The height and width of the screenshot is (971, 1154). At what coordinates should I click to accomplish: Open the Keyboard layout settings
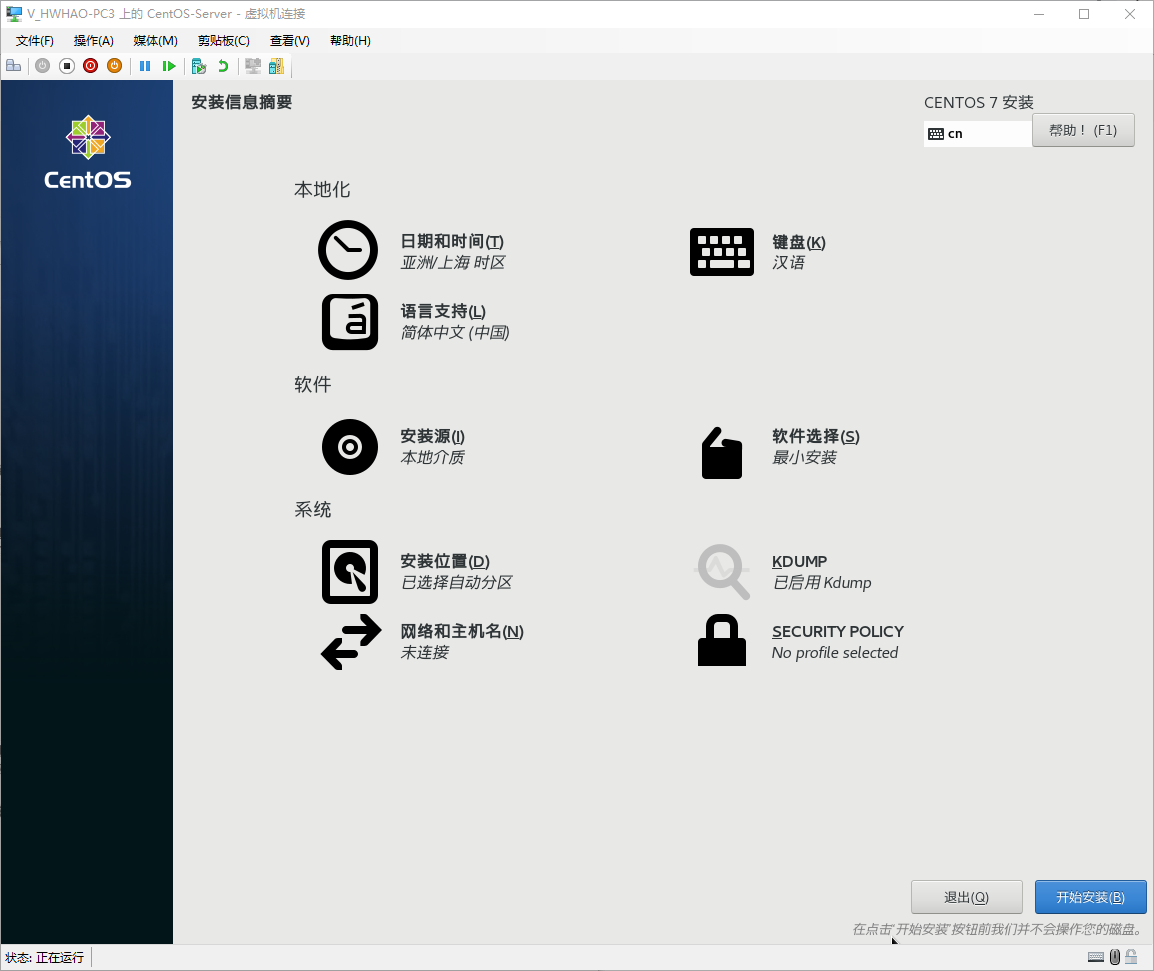pos(721,251)
